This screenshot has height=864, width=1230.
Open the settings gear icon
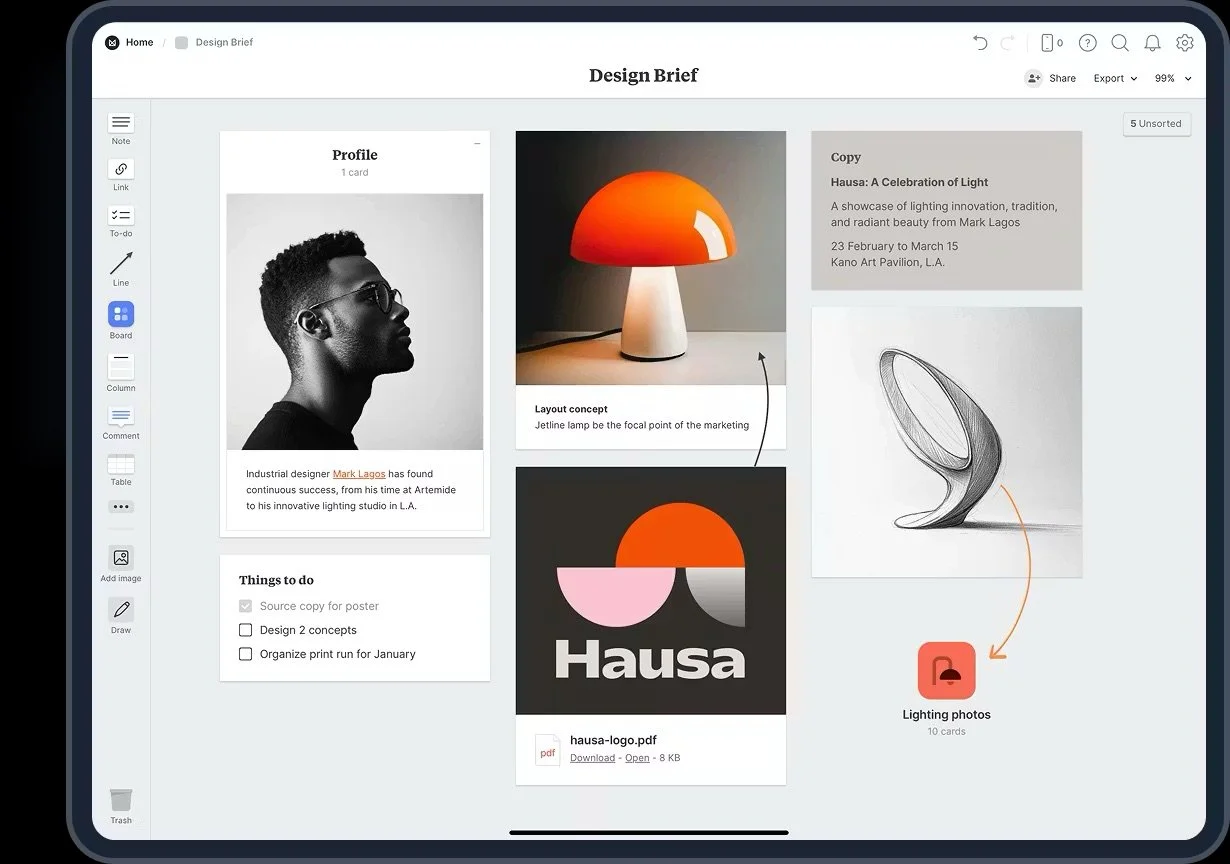point(1185,43)
